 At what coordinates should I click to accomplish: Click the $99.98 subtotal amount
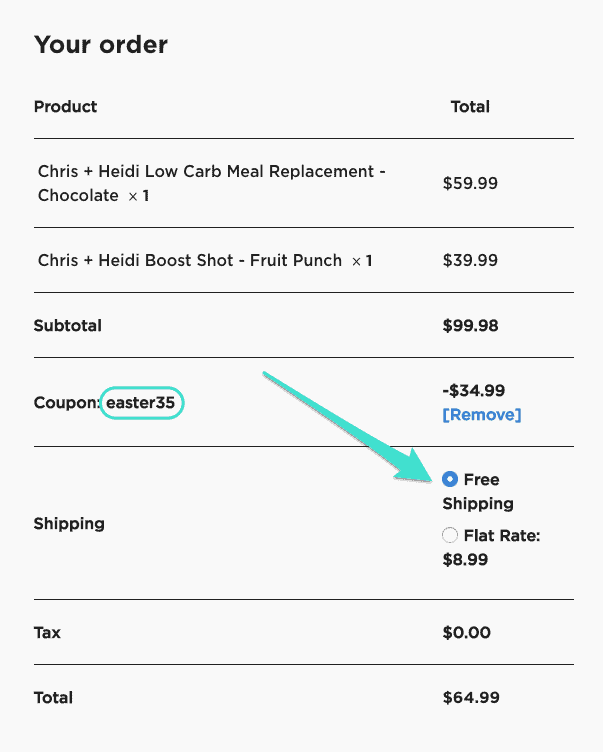470,325
